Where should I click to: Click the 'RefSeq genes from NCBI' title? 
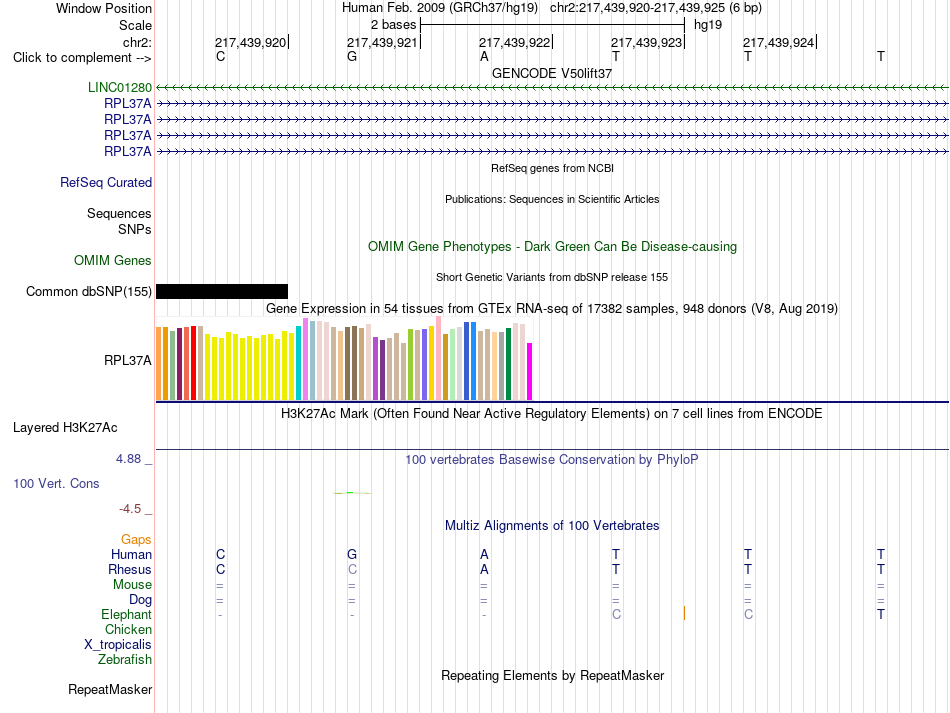pyautogui.click(x=553, y=168)
